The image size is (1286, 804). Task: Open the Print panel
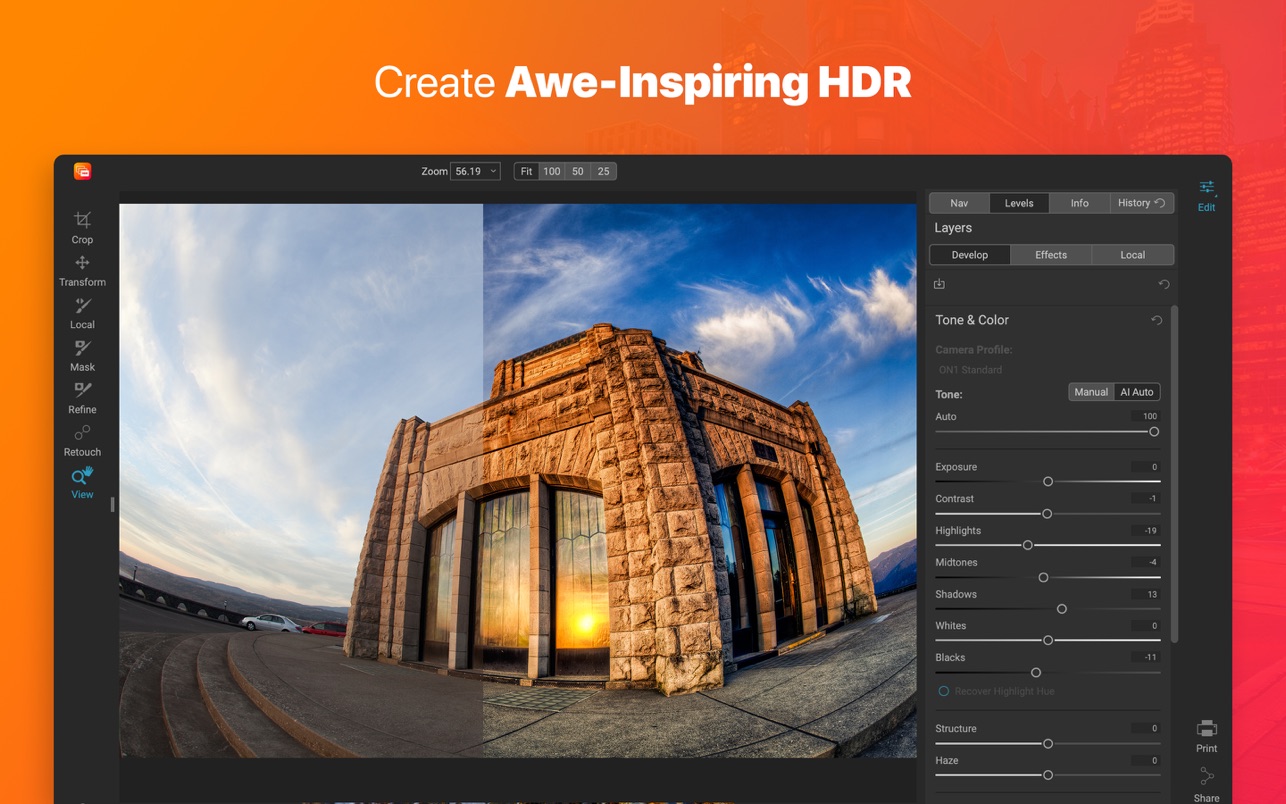point(1206,737)
